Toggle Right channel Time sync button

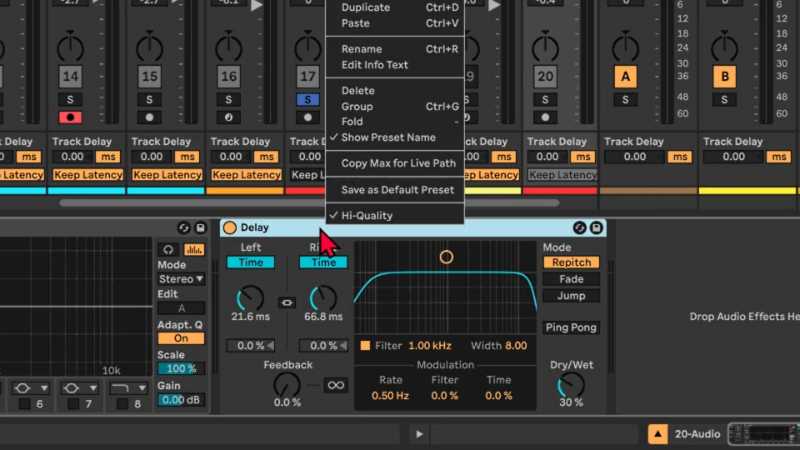pos(323,262)
